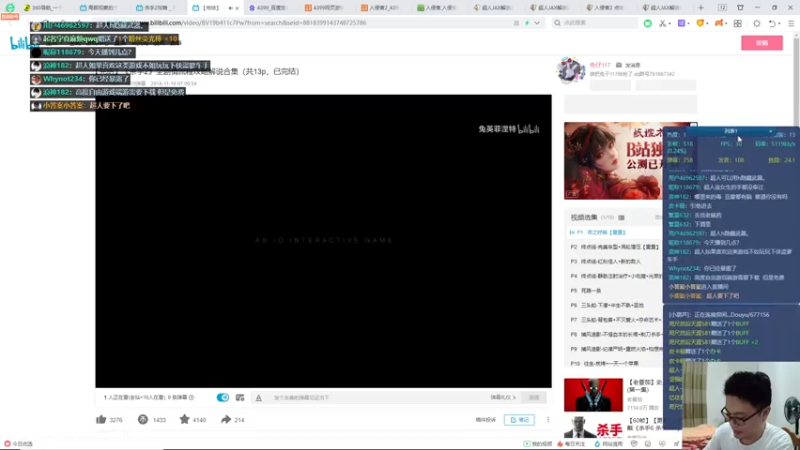Screen dimensions: 800x450
Task: Share the video using the arrow icon
Action: point(226,419)
